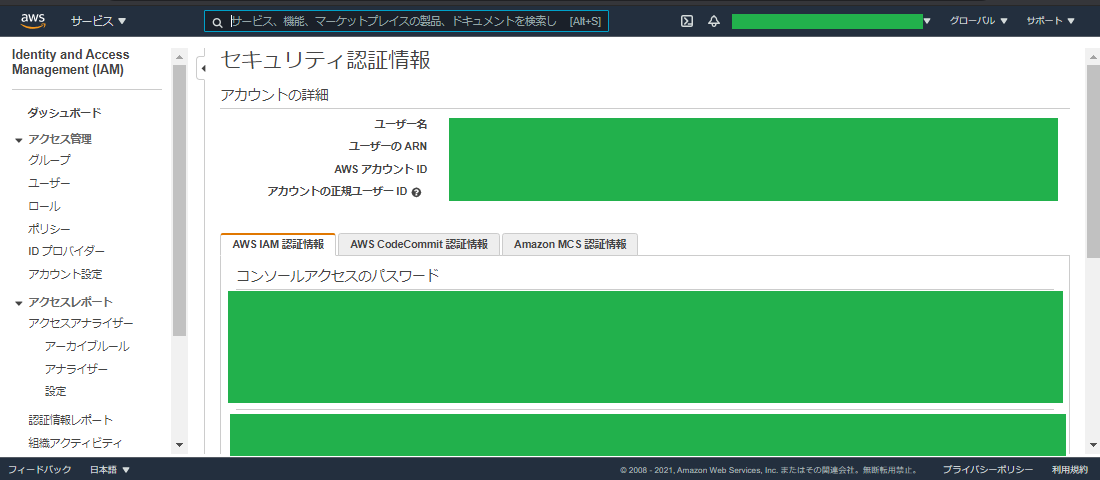Open 組織アクティビティ in the sidebar

point(75,443)
